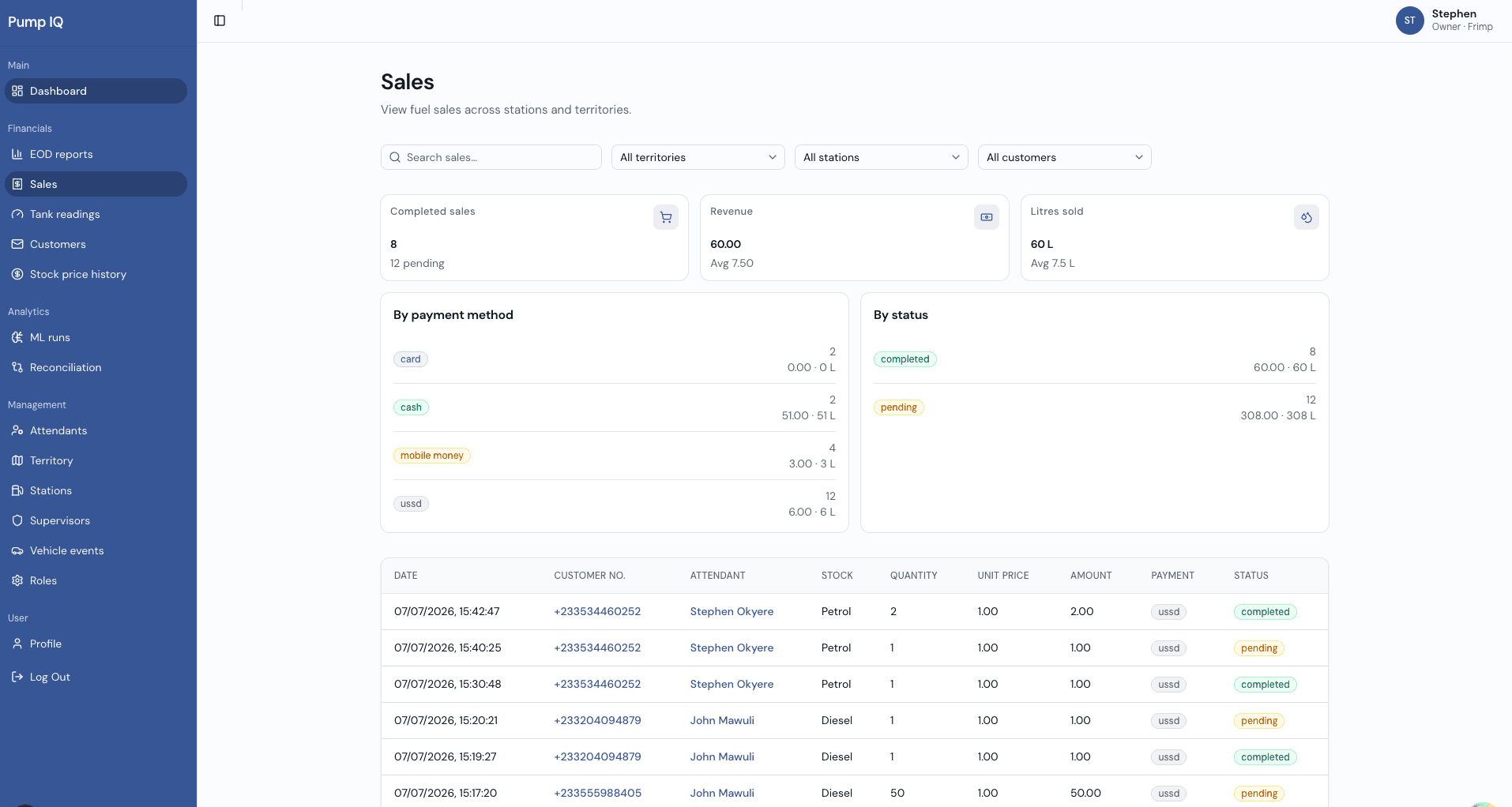Open the Pump IQ logo link

tap(36, 22)
